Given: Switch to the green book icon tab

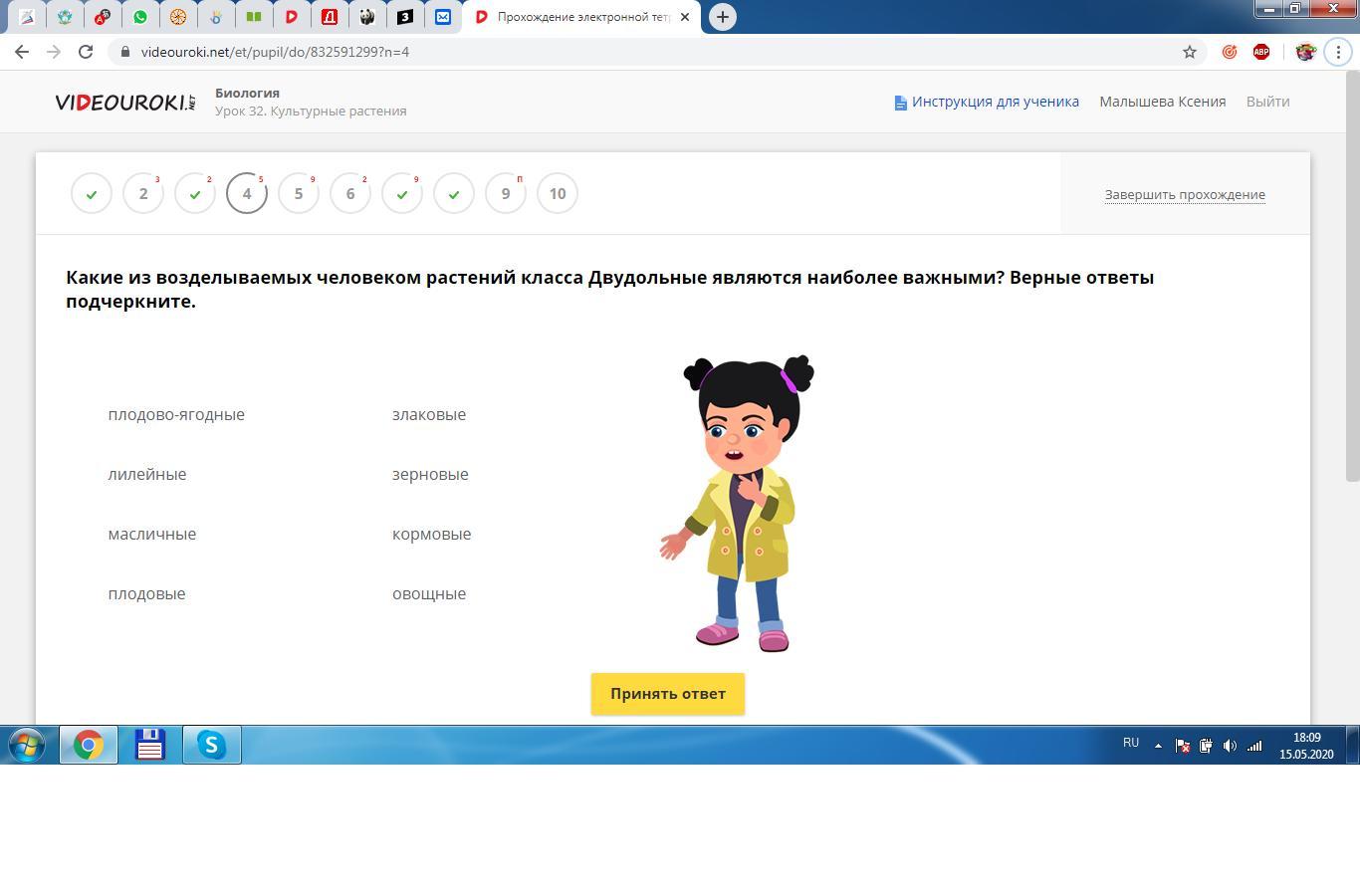Looking at the screenshot, I should point(254,17).
